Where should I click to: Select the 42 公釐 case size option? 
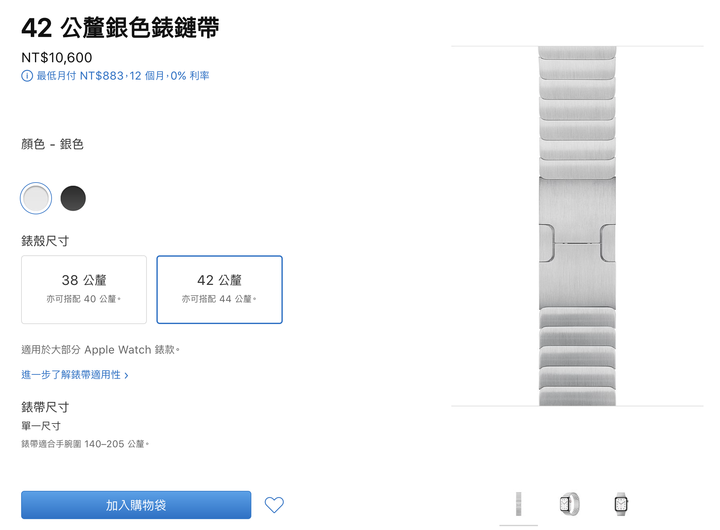coord(219,289)
